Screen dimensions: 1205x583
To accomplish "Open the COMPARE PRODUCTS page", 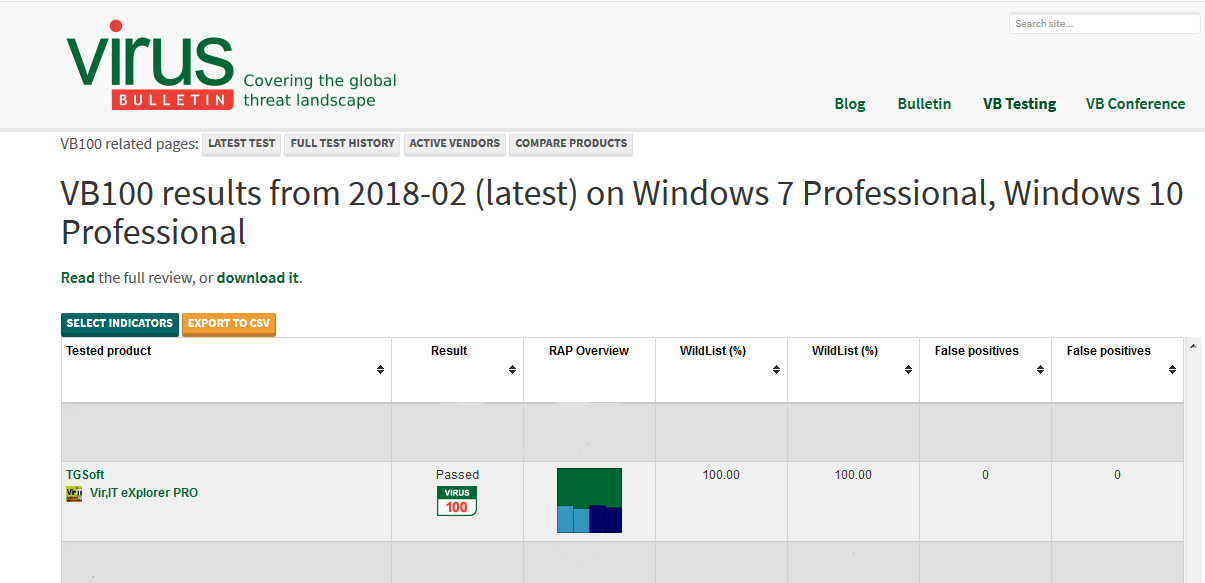I will 571,144.
